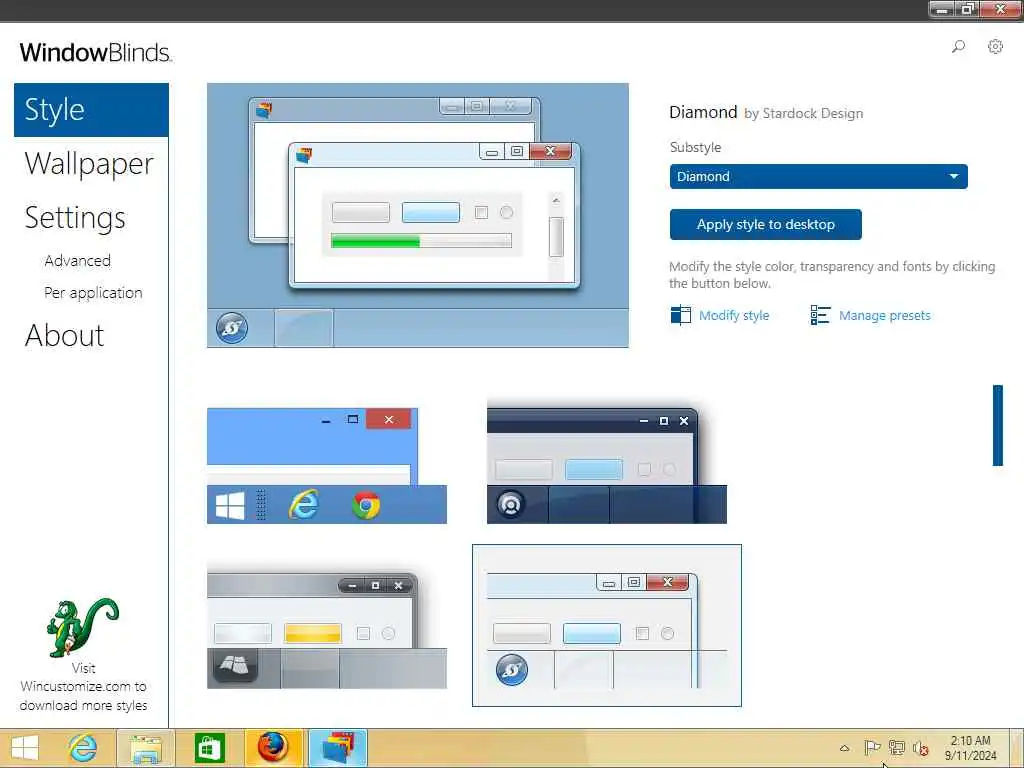The width and height of the screenshot is (1024, 768).
Task: Open the gear settings icon
Action: point(995,46)
